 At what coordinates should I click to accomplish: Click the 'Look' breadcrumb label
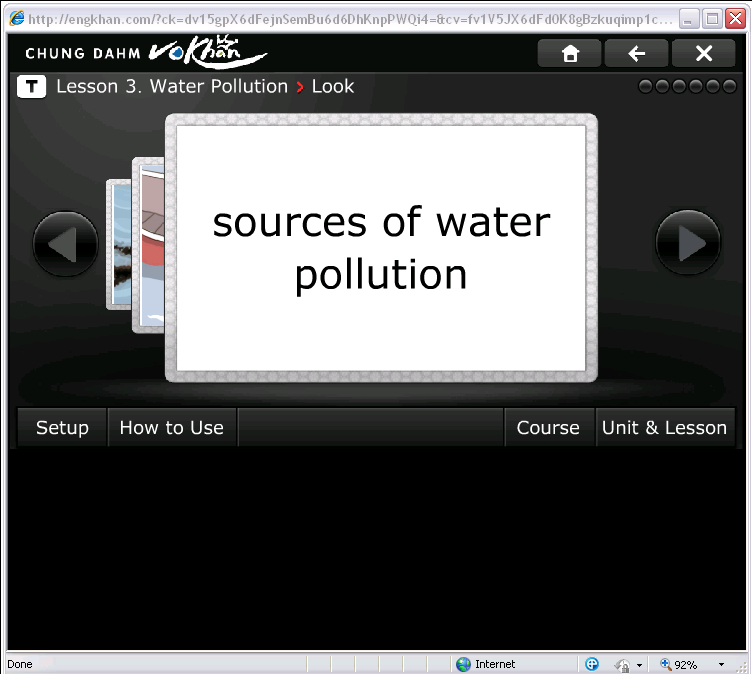333,87
